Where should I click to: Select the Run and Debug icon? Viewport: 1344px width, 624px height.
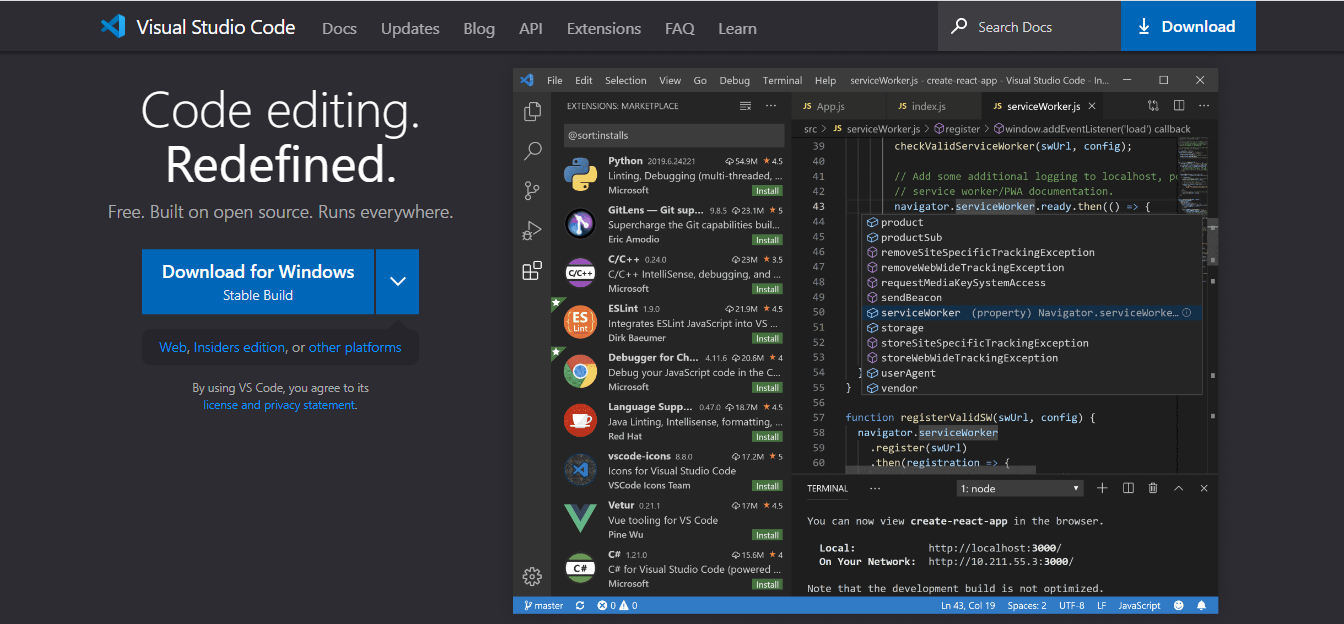click(x=532, y=231)
